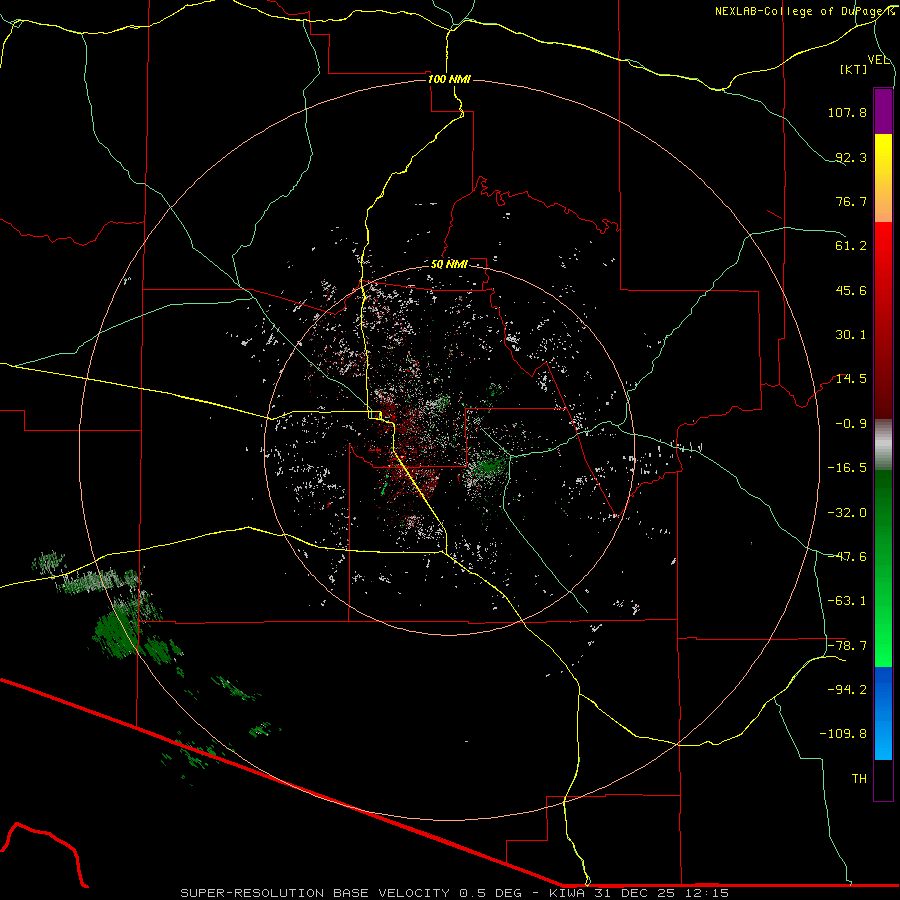The width and height of the screenshot is (900, 900).
Task: Click the -63.1 velocity scale label
Action: pyautogui.click(x=847, y=601)
